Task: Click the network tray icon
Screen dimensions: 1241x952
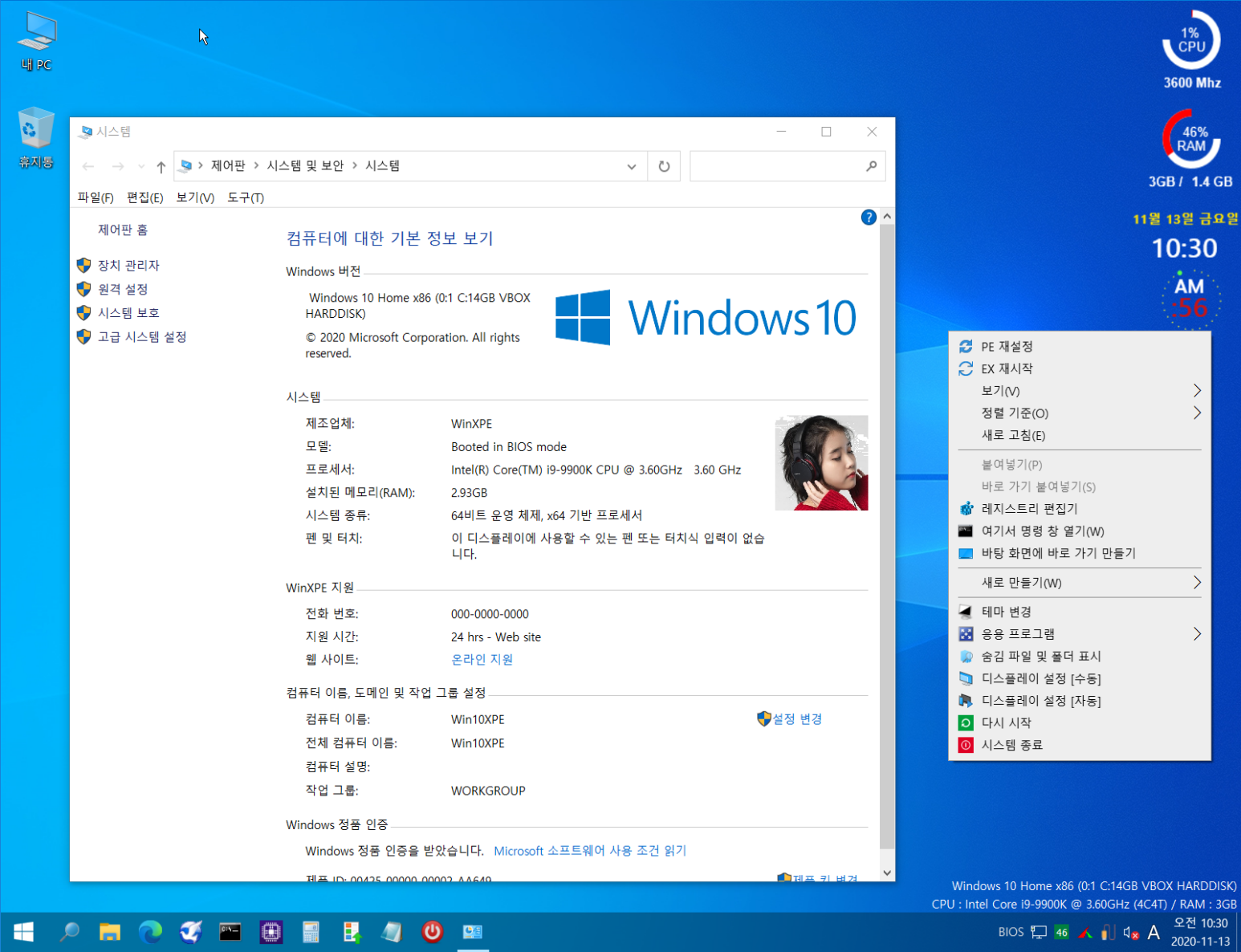Action: point(1039,932)
